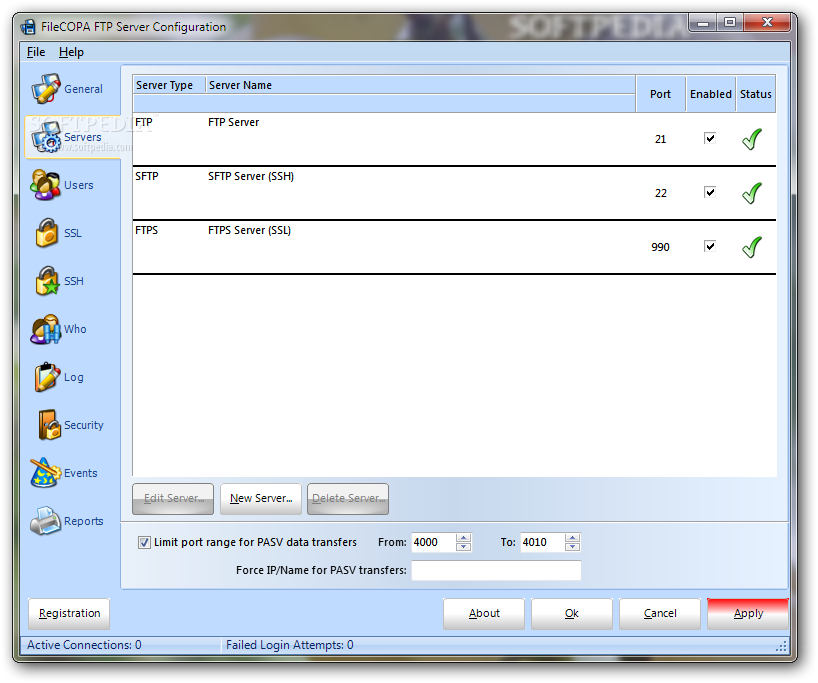818x683 pixels.
Task: Open the SSH padlock-star icon
Action: click(47, 281)
